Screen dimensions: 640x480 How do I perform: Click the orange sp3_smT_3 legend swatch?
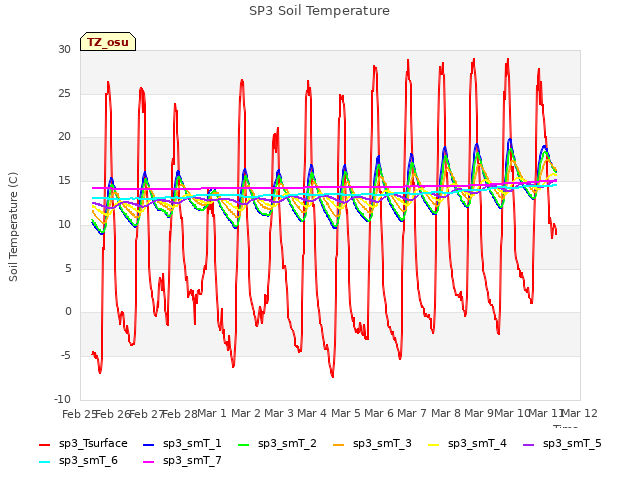[x=339, y=444]
